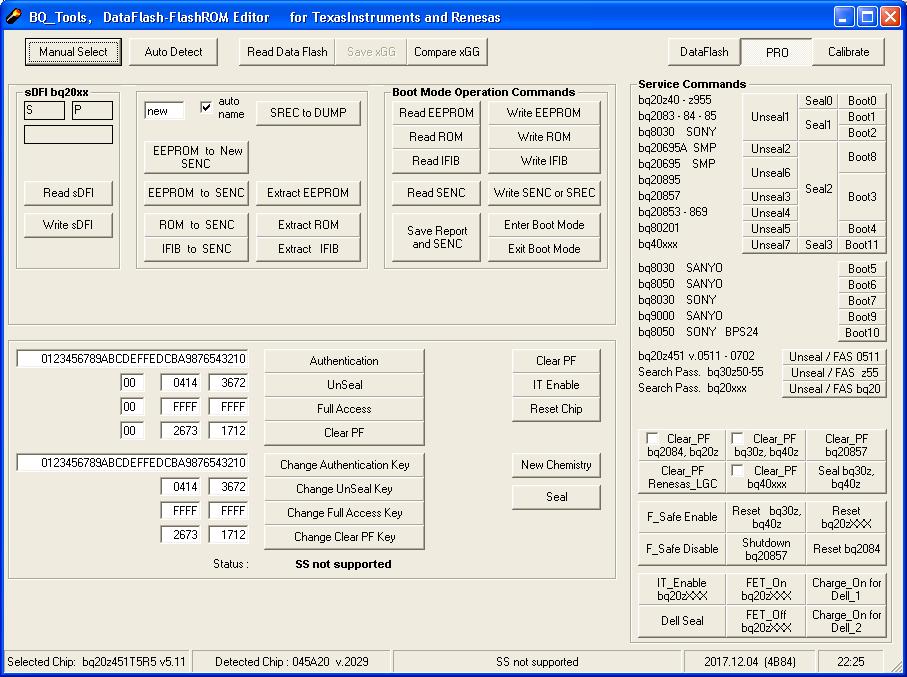Open the Calibrate tab
This screenshot has width=907, height=677.
[849, 52]
